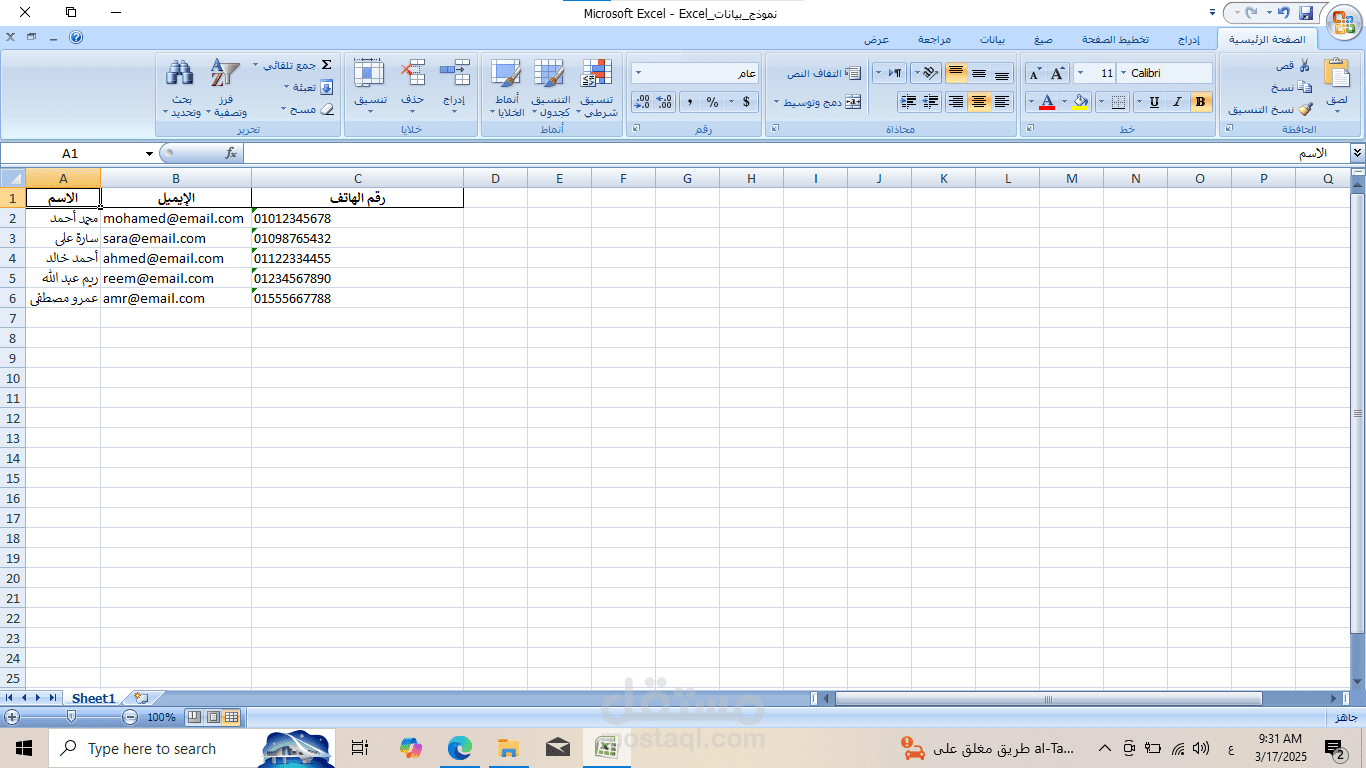The width and height of the screenshot is (1366, 768).
Task: Zoom out with the minus button
Action: (x=130, y=717)
